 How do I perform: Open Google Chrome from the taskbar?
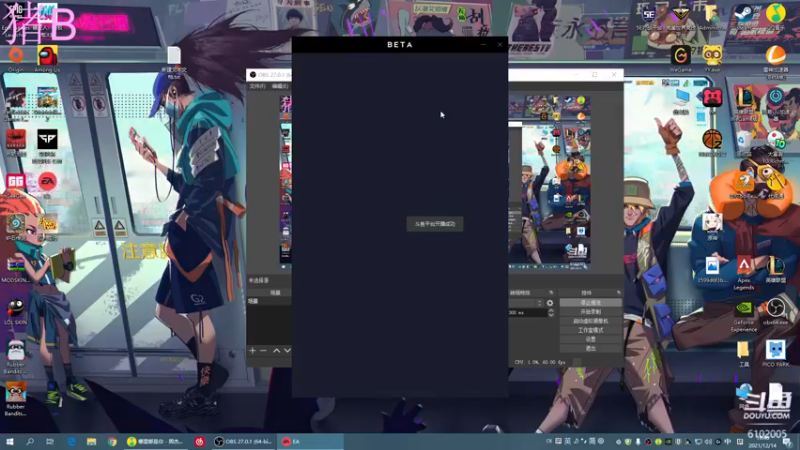pos(112,441)
